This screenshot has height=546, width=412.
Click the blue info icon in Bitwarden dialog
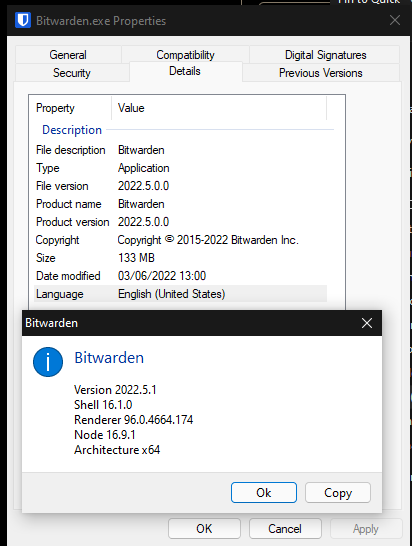coord(48,362)
